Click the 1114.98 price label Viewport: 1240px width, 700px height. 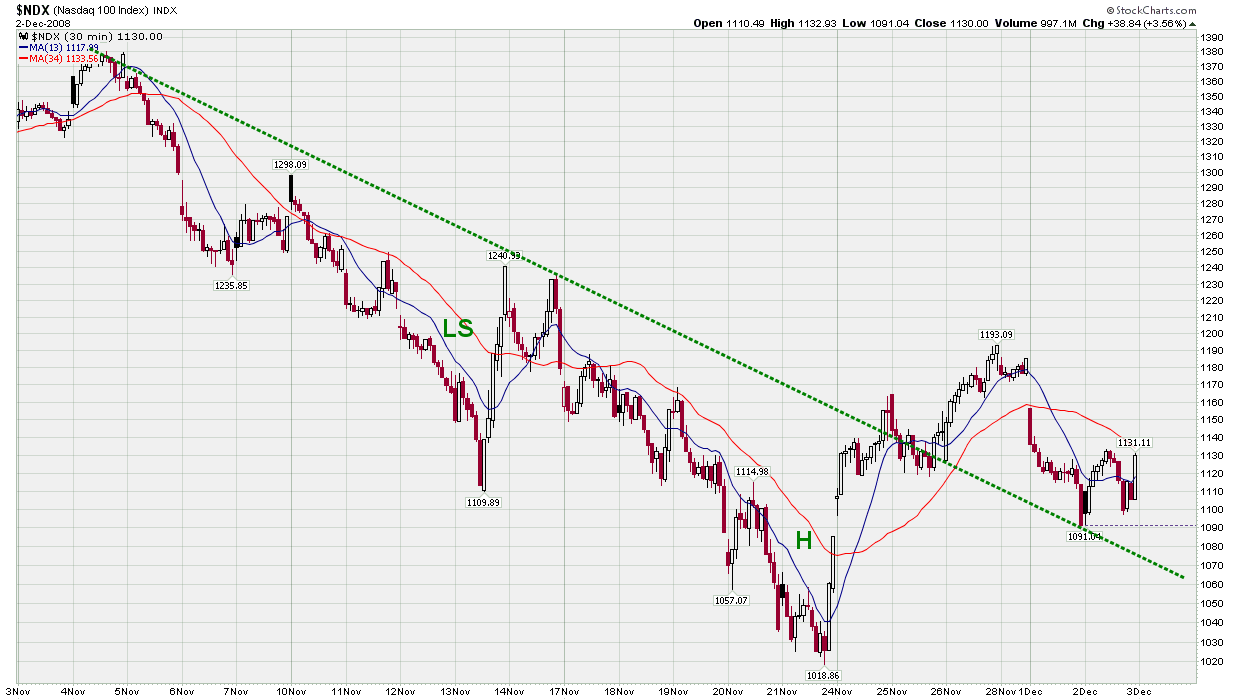(752, 471)
